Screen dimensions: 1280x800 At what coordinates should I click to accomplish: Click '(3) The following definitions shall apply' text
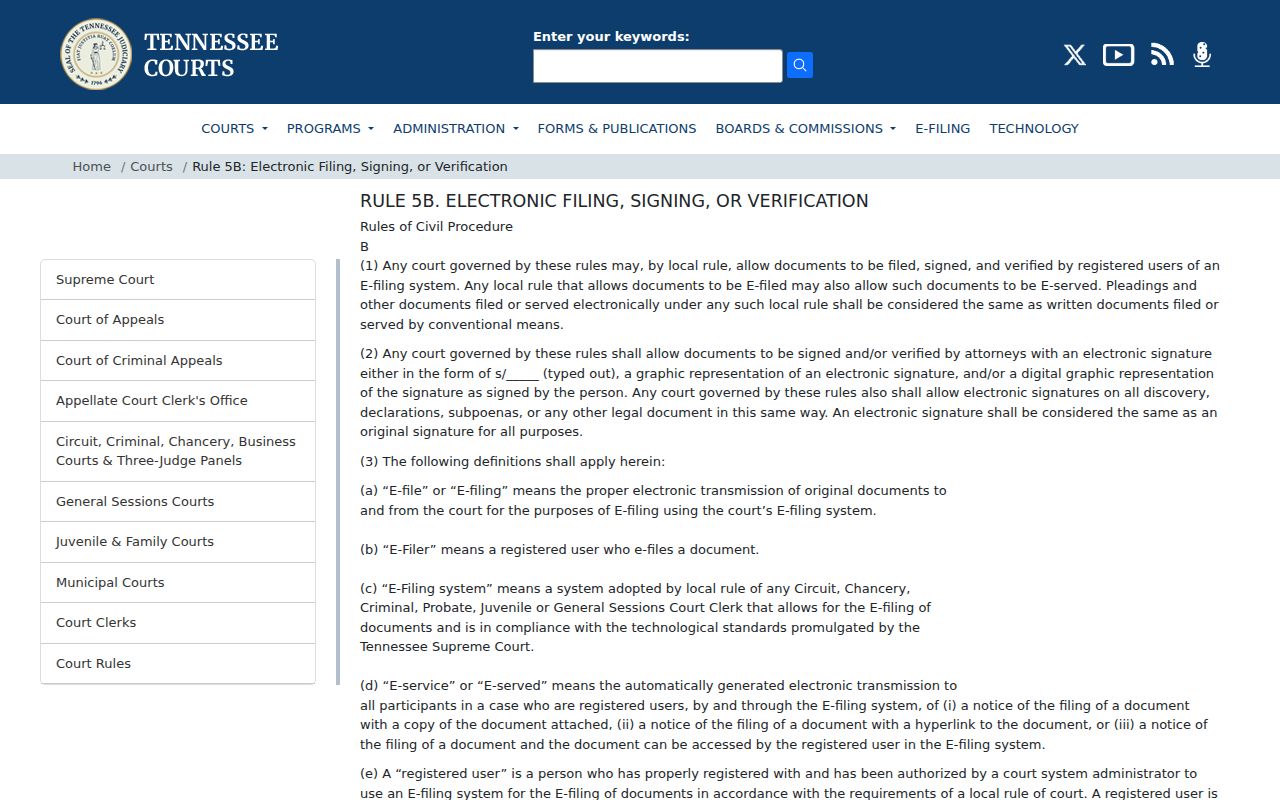(512, 462)
